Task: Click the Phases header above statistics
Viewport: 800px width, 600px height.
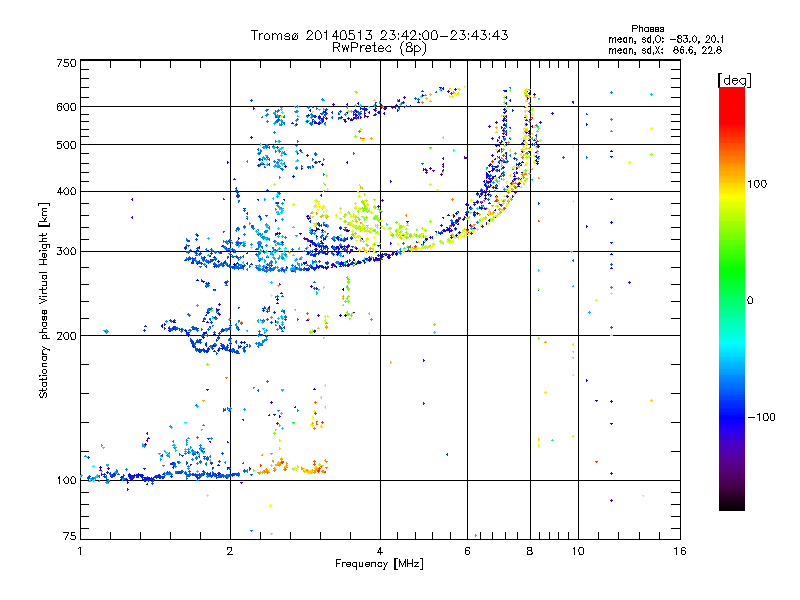Action: [647, 29]
